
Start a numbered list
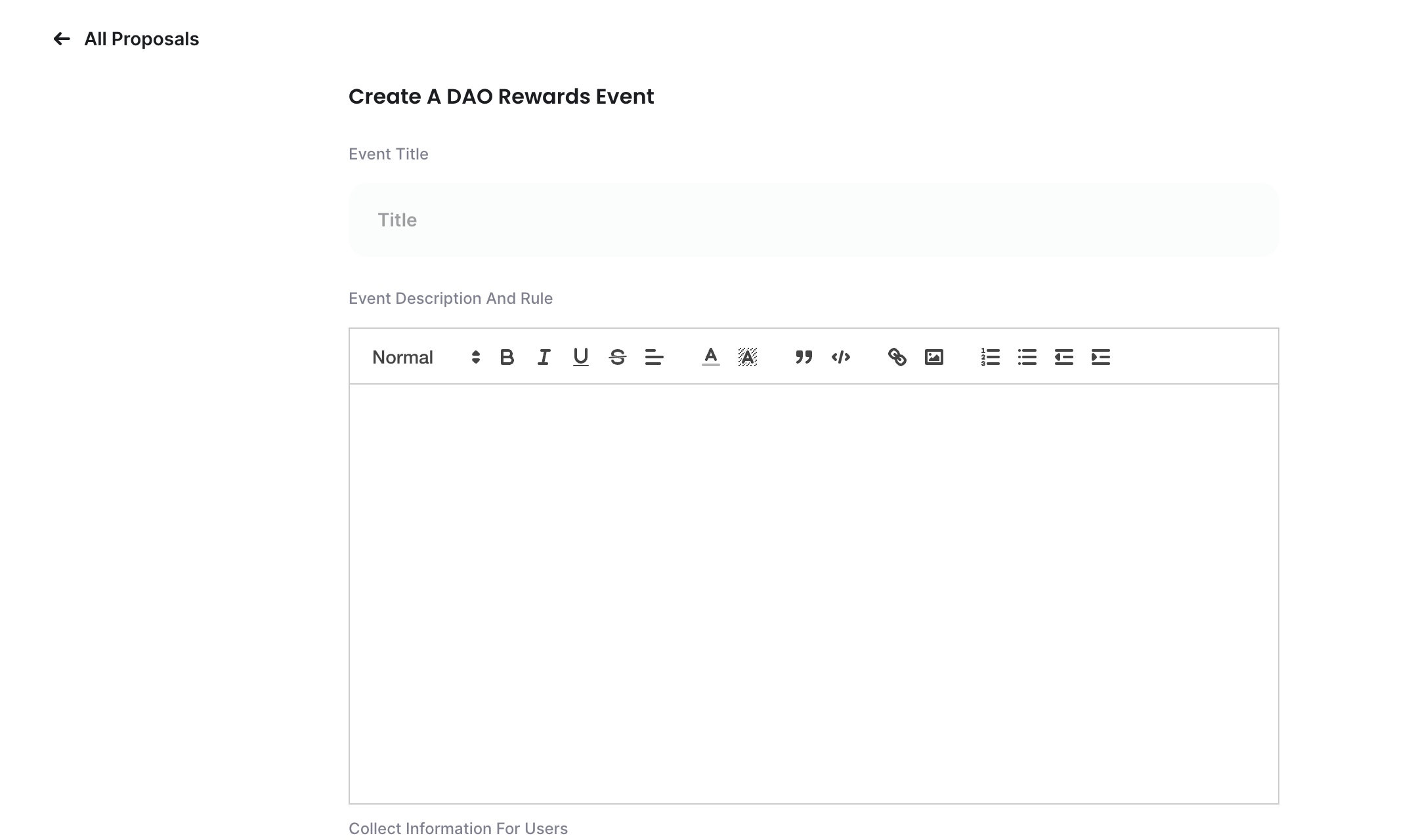[x=990, y=357]
